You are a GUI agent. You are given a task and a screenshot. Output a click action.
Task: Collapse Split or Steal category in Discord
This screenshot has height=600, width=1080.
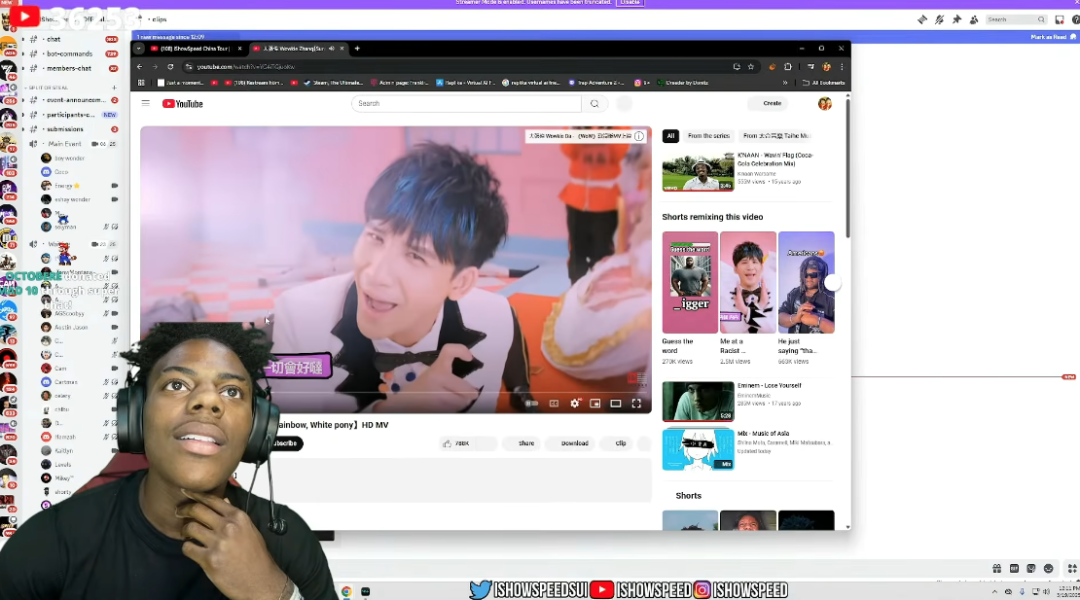[x=48, y=87]
